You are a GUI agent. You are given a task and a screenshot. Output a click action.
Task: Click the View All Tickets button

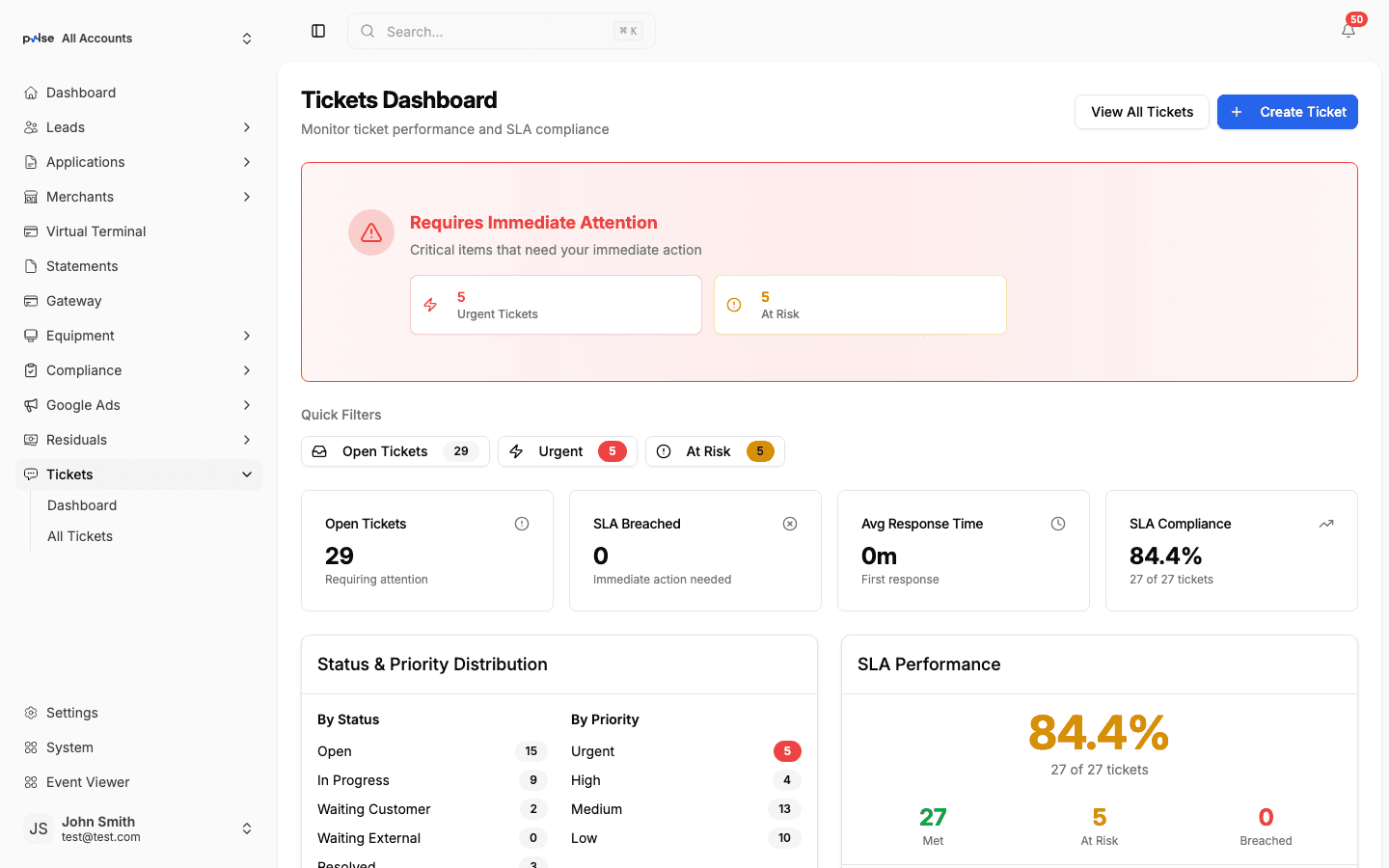coord(1141,112)
